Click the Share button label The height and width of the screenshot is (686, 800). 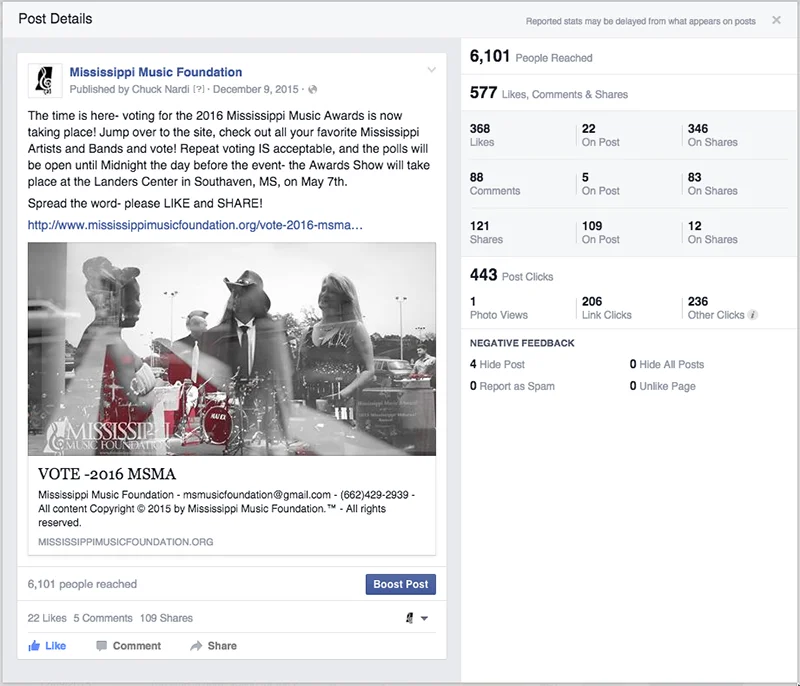tap(222, 646)
